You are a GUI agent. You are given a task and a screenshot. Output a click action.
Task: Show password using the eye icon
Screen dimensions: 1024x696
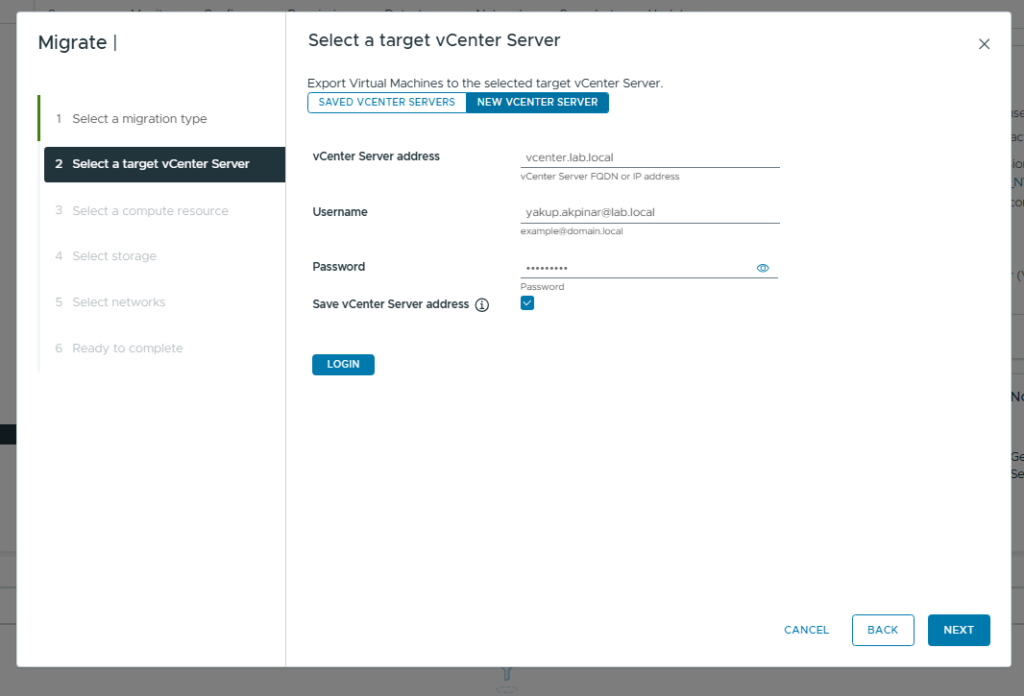763,268
